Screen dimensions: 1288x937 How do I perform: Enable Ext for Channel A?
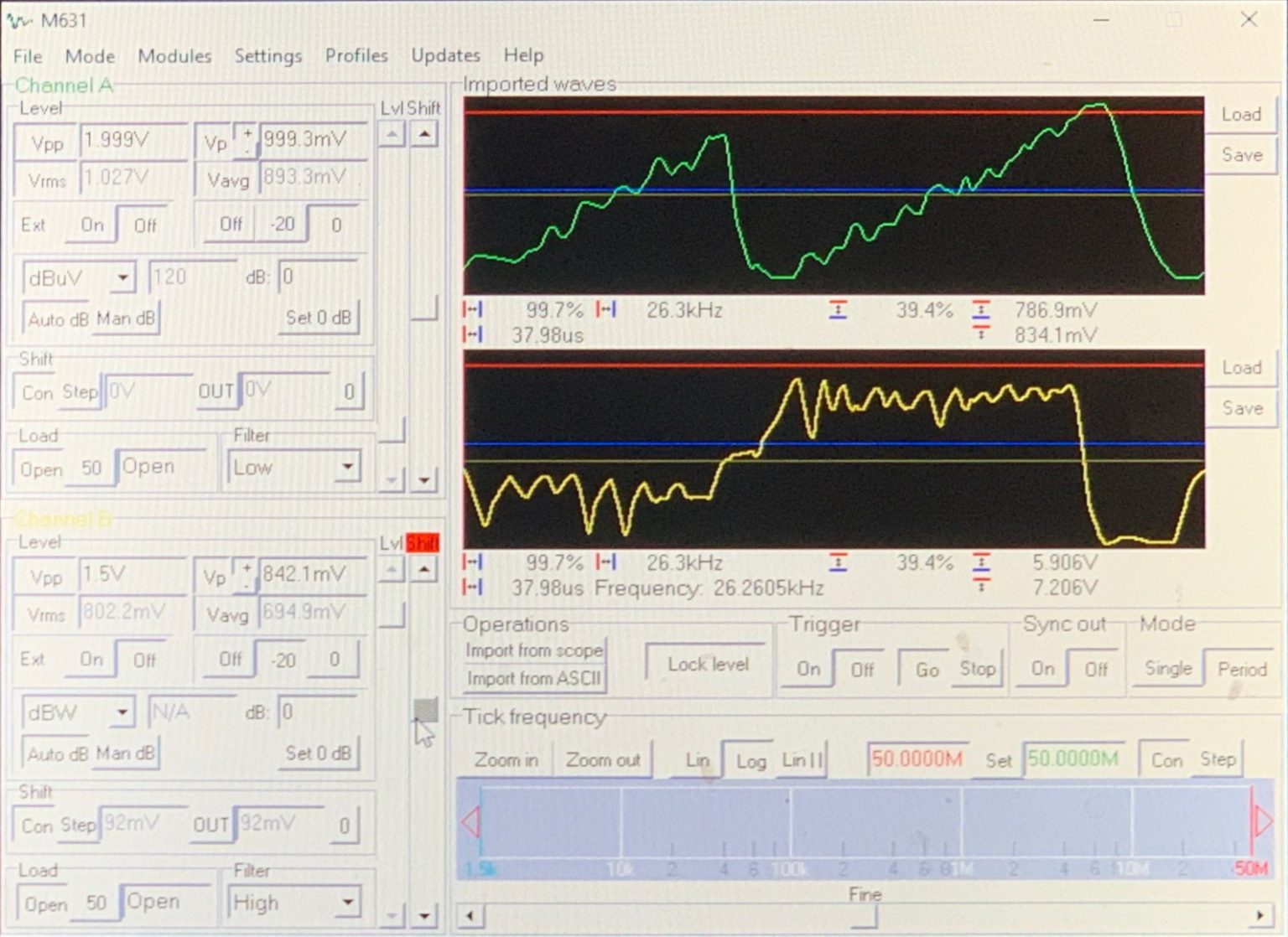91,224
